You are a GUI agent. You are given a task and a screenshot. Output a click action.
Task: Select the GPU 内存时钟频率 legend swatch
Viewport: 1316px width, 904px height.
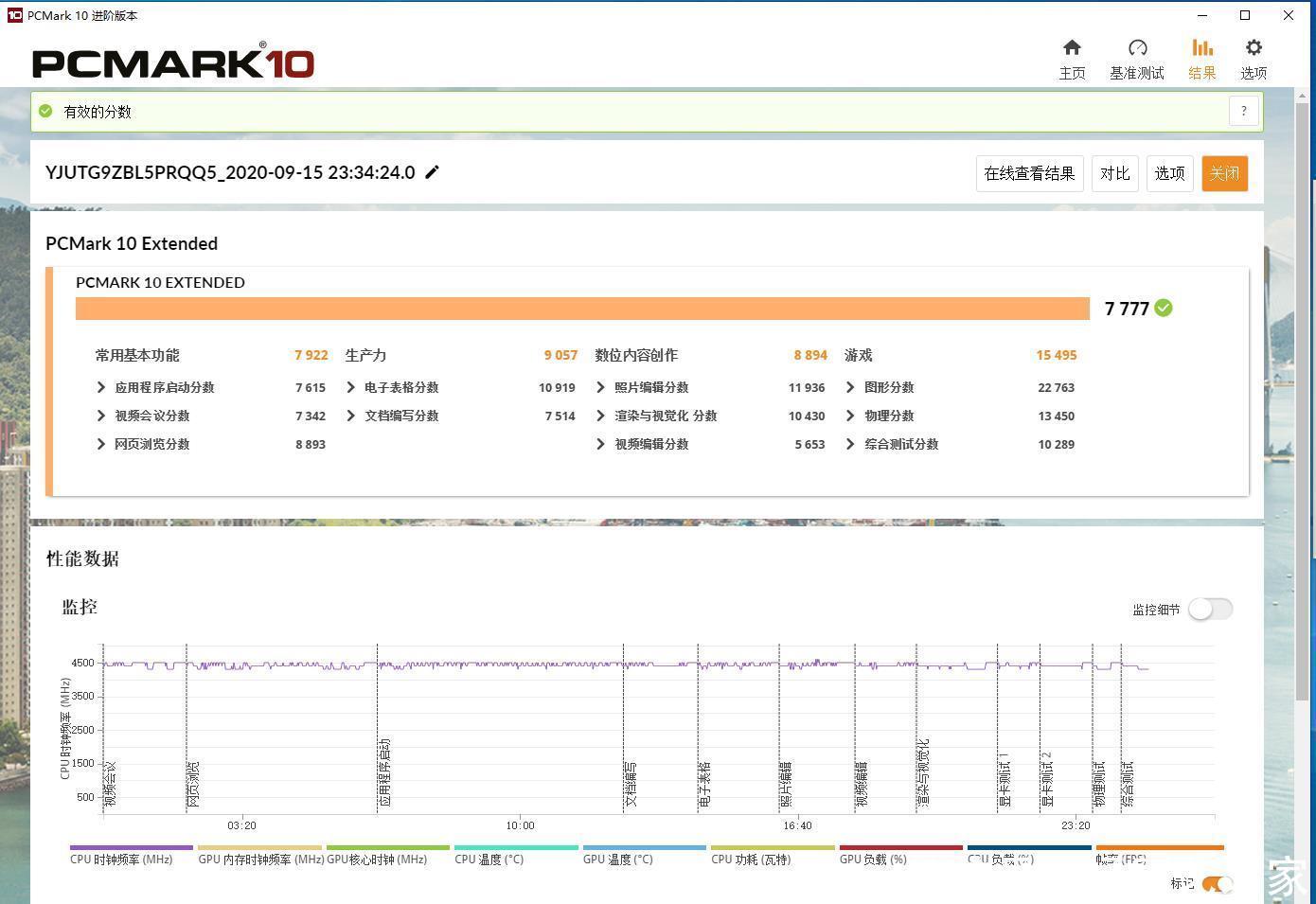[259, 848]
